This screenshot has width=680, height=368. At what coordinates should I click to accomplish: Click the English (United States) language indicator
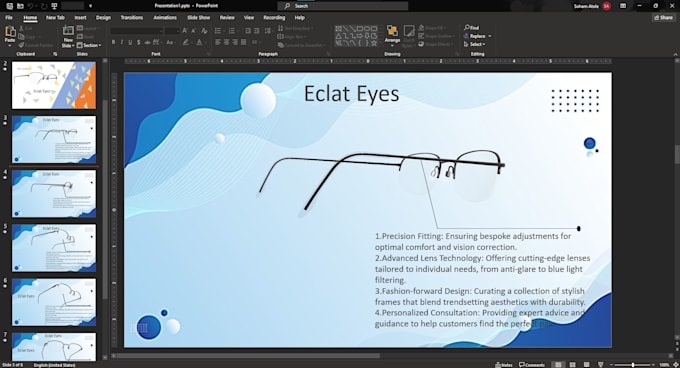tap(55, 365)
